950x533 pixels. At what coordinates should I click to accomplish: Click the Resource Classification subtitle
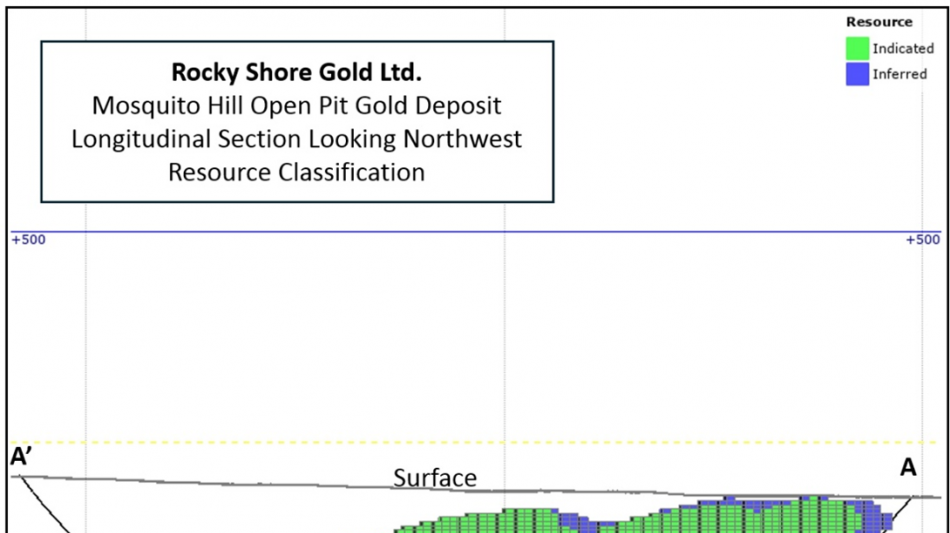[296, 173]
